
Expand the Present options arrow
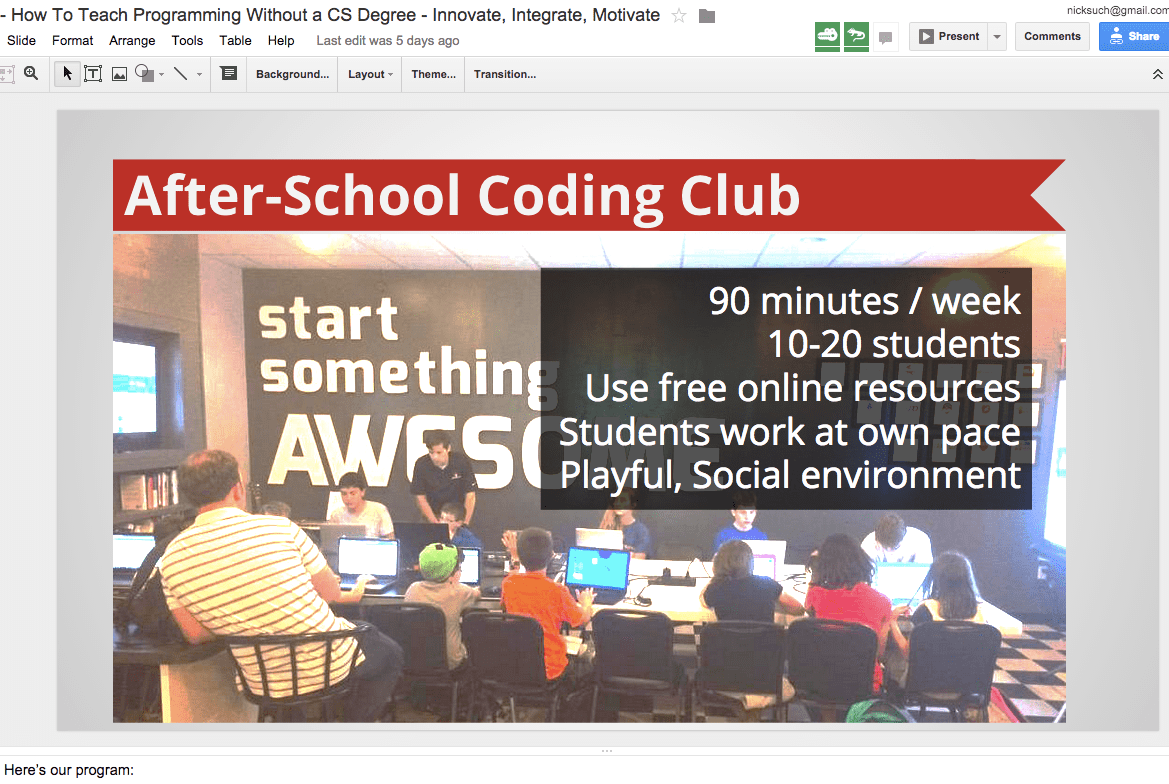pos(997,37)
